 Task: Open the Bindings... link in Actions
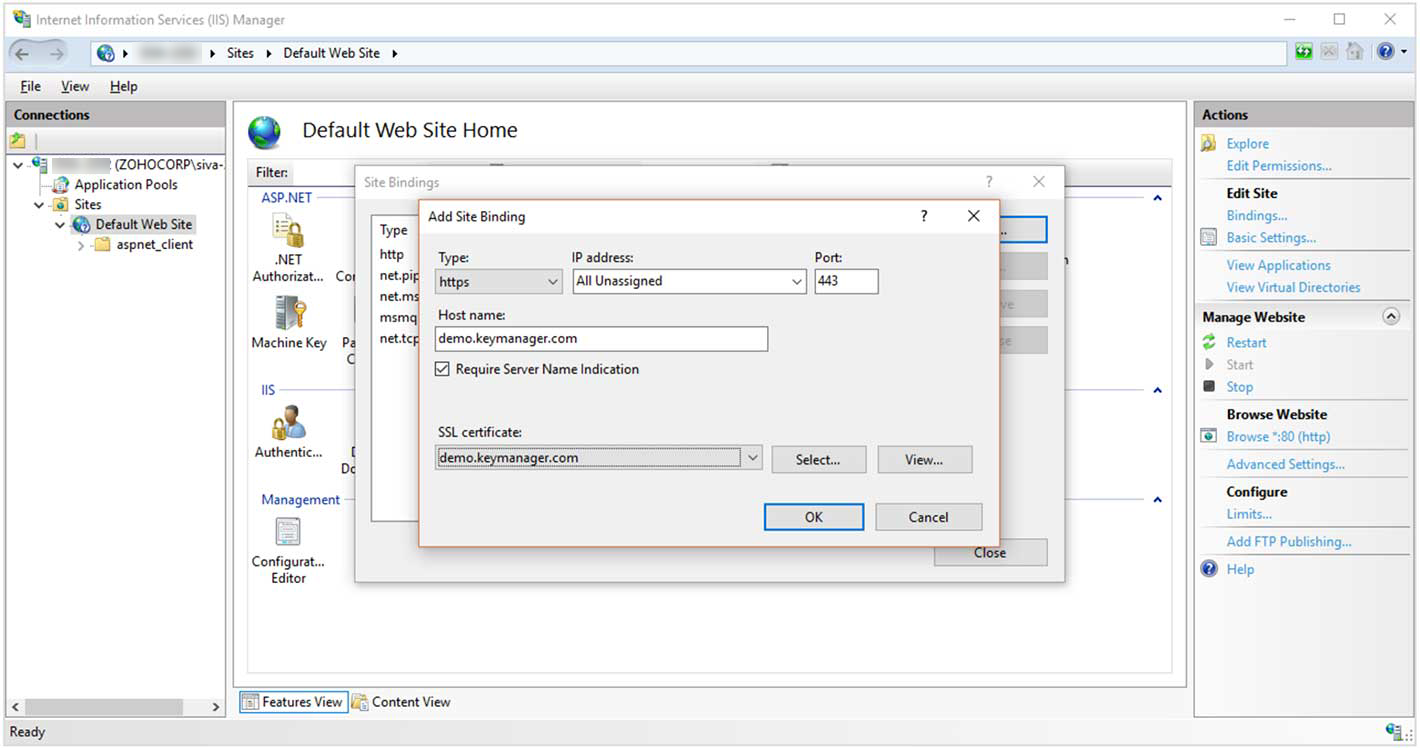click(1257, 215)
